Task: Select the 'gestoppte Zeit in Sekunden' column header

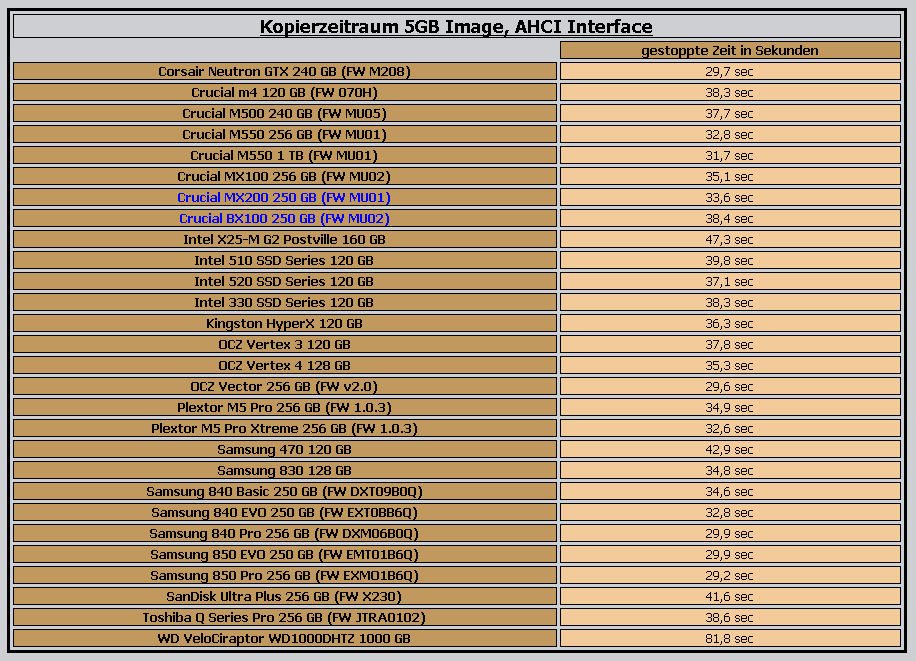Action: pyautogui.click(x=729, y=50)
